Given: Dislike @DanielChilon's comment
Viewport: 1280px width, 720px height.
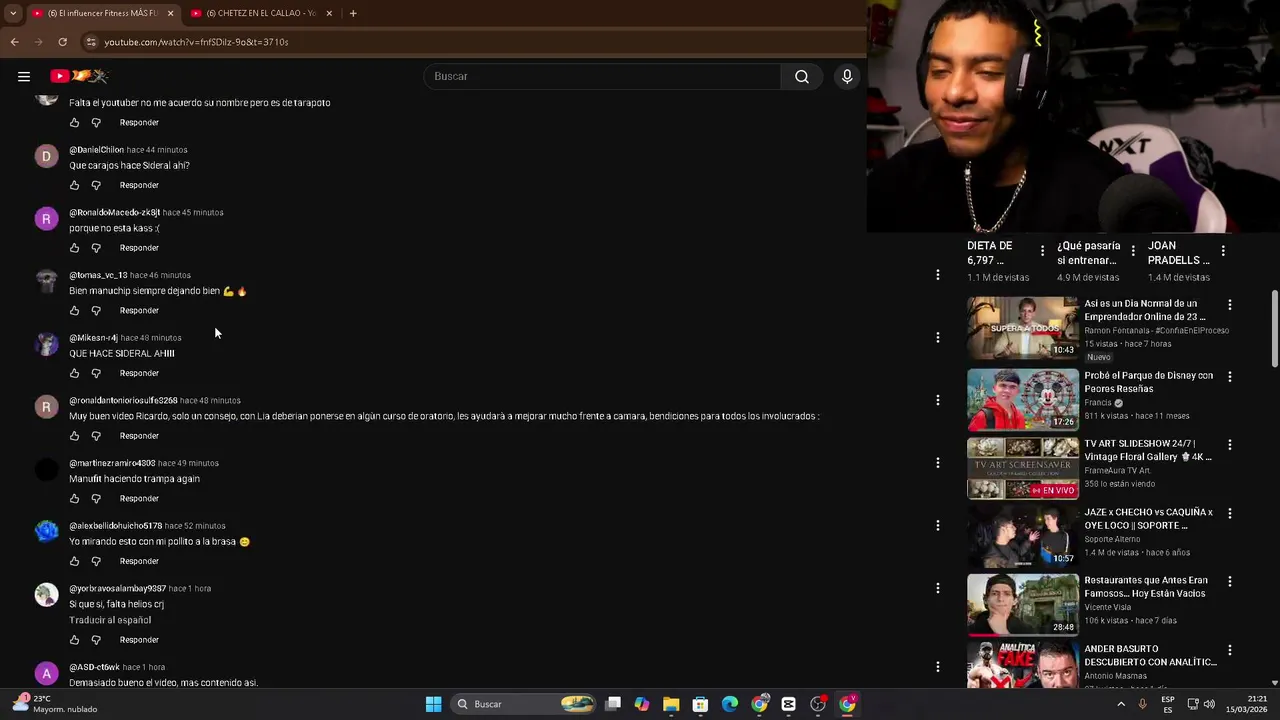Looking at the screenshot, I should point(96,185).
